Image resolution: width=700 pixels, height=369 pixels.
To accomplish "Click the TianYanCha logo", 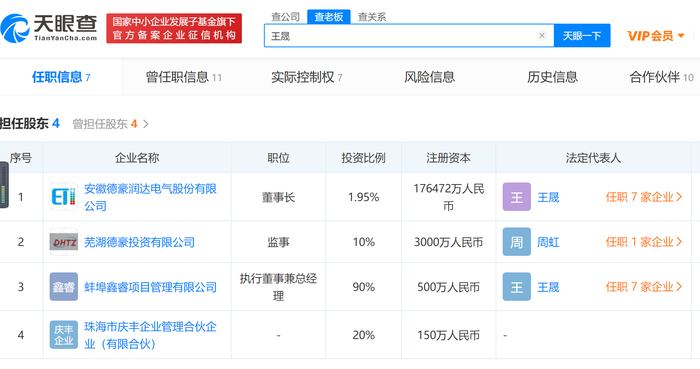I will click(49, 28).
